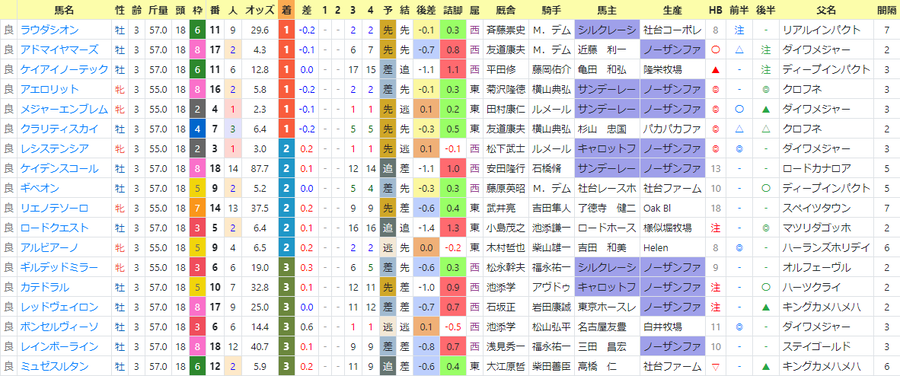This screenshot has height=376, width=900.
Task: Click green triangle 後半 mark in レッドヴェイロン row
Action: pos(765,307)
